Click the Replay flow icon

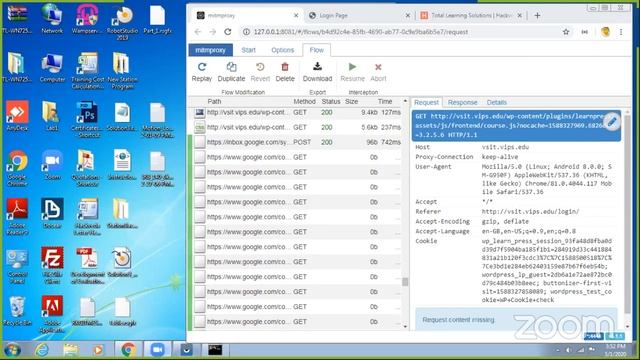click(x=202, y=67)
